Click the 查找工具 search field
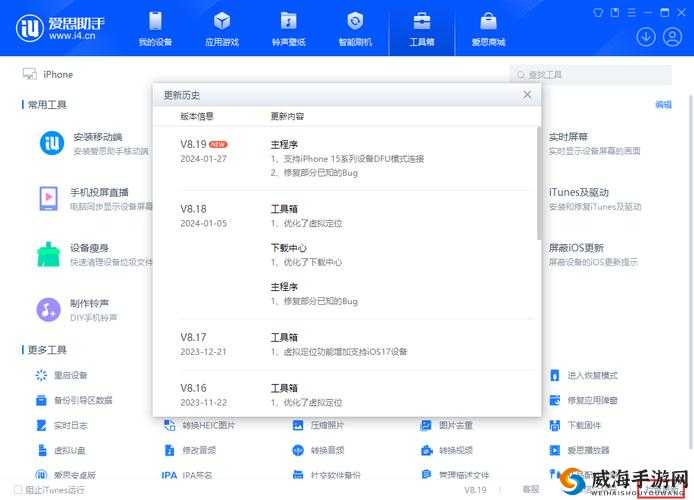The image size is (694, 500). pyautogui.click(x=591, y=75)
